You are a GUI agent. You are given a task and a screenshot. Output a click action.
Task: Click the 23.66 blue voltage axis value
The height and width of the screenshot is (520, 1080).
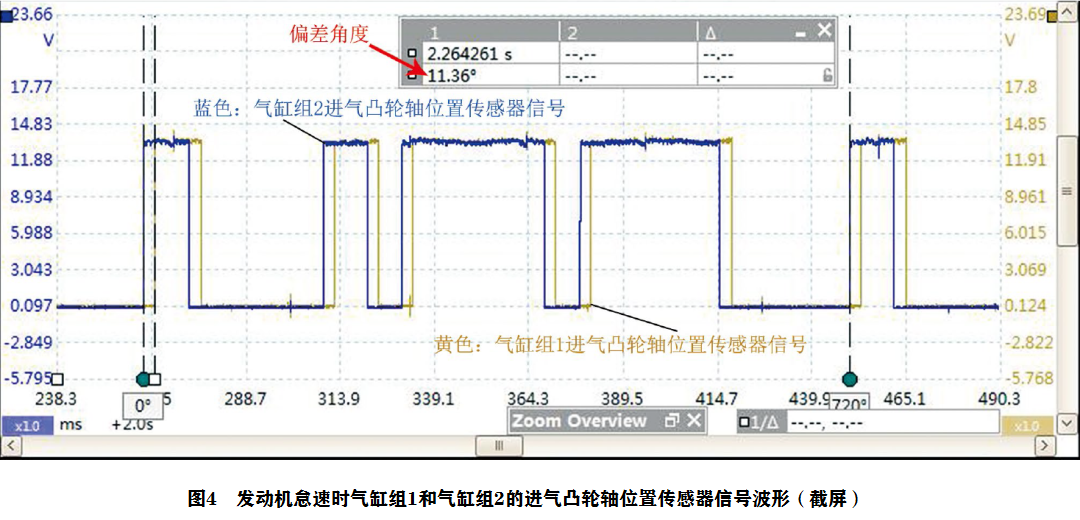click(32, 13)
